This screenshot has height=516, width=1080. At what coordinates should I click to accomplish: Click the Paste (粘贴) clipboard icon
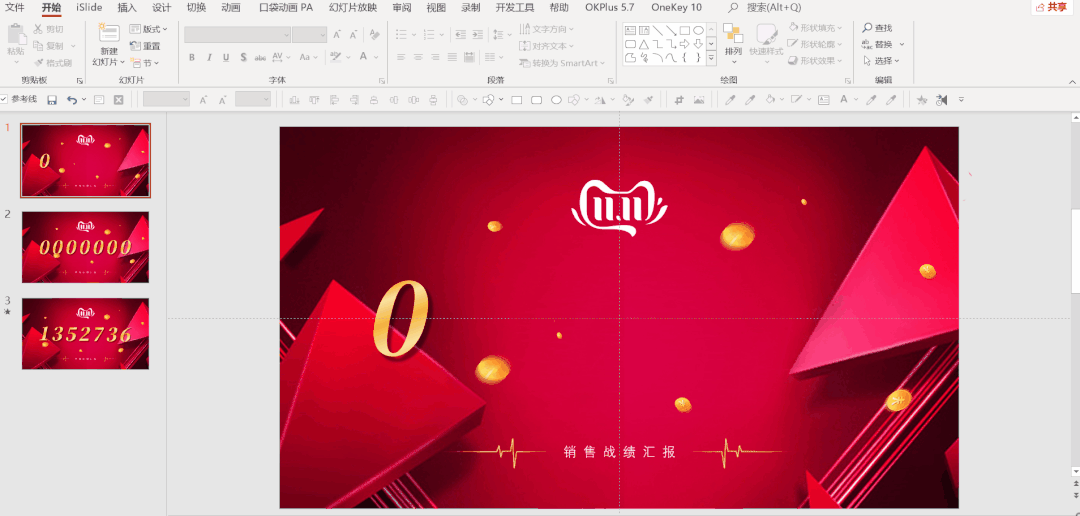[x=16, y=34]
